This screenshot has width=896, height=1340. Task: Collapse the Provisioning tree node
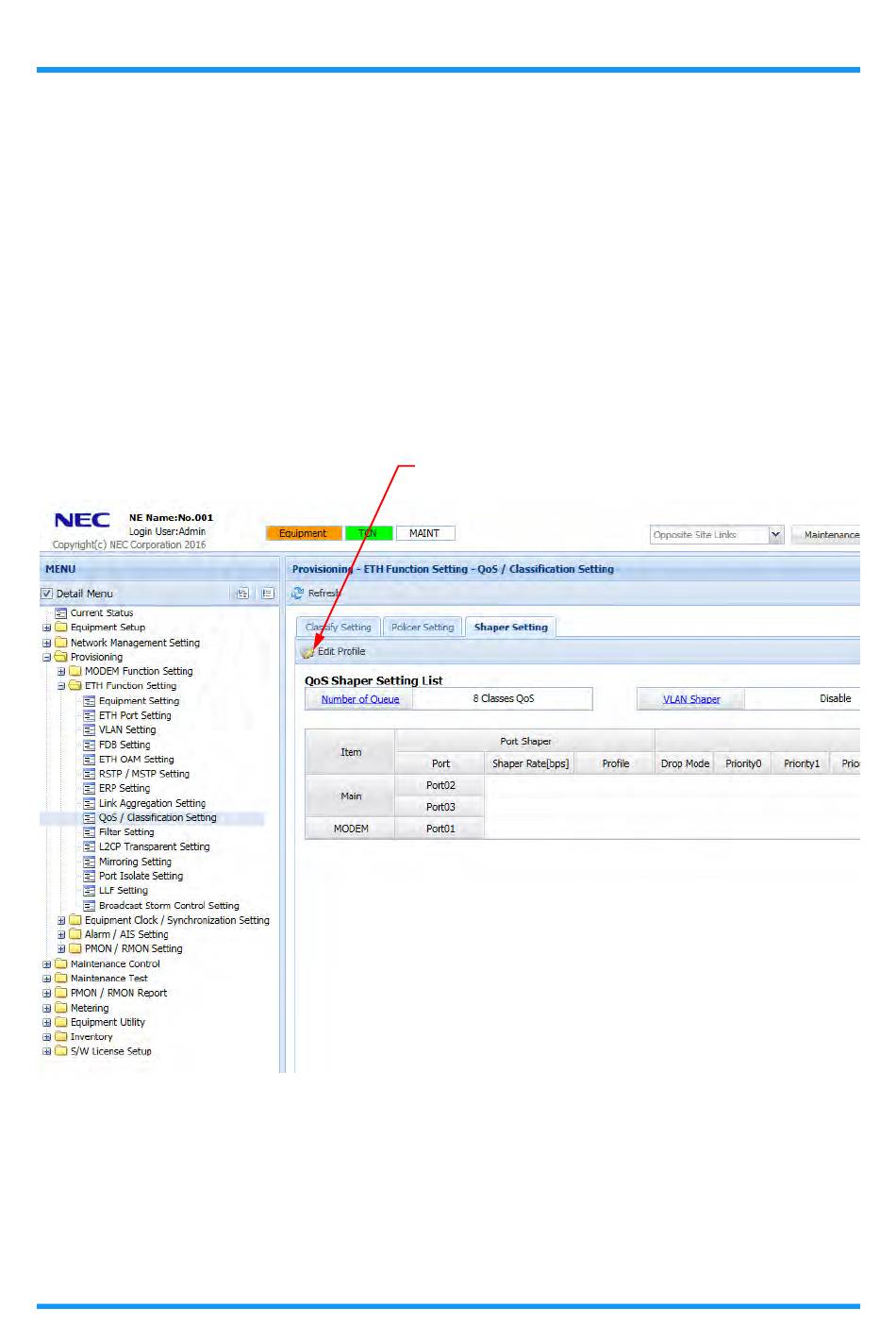[47, 657]
